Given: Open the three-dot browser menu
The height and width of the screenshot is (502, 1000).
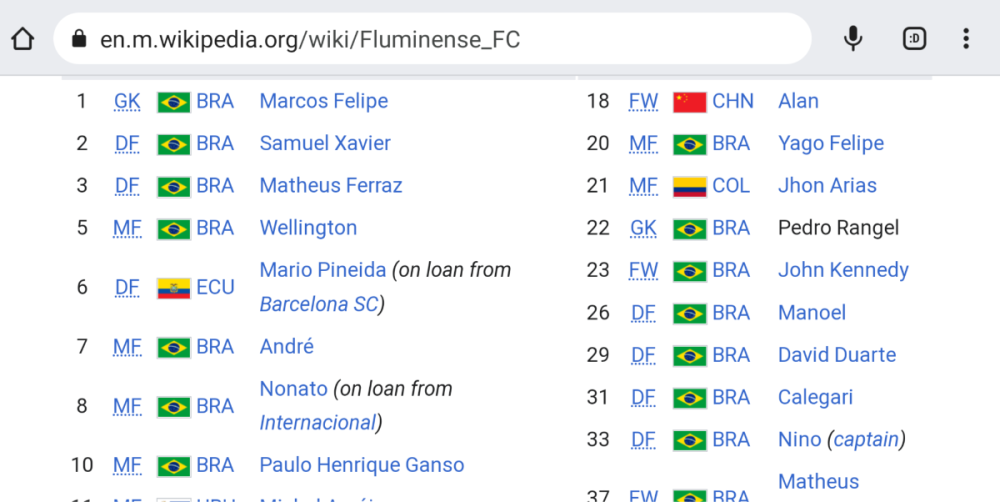Looking at the screenshot, I should pyautogui.click(x=965, y=39).
